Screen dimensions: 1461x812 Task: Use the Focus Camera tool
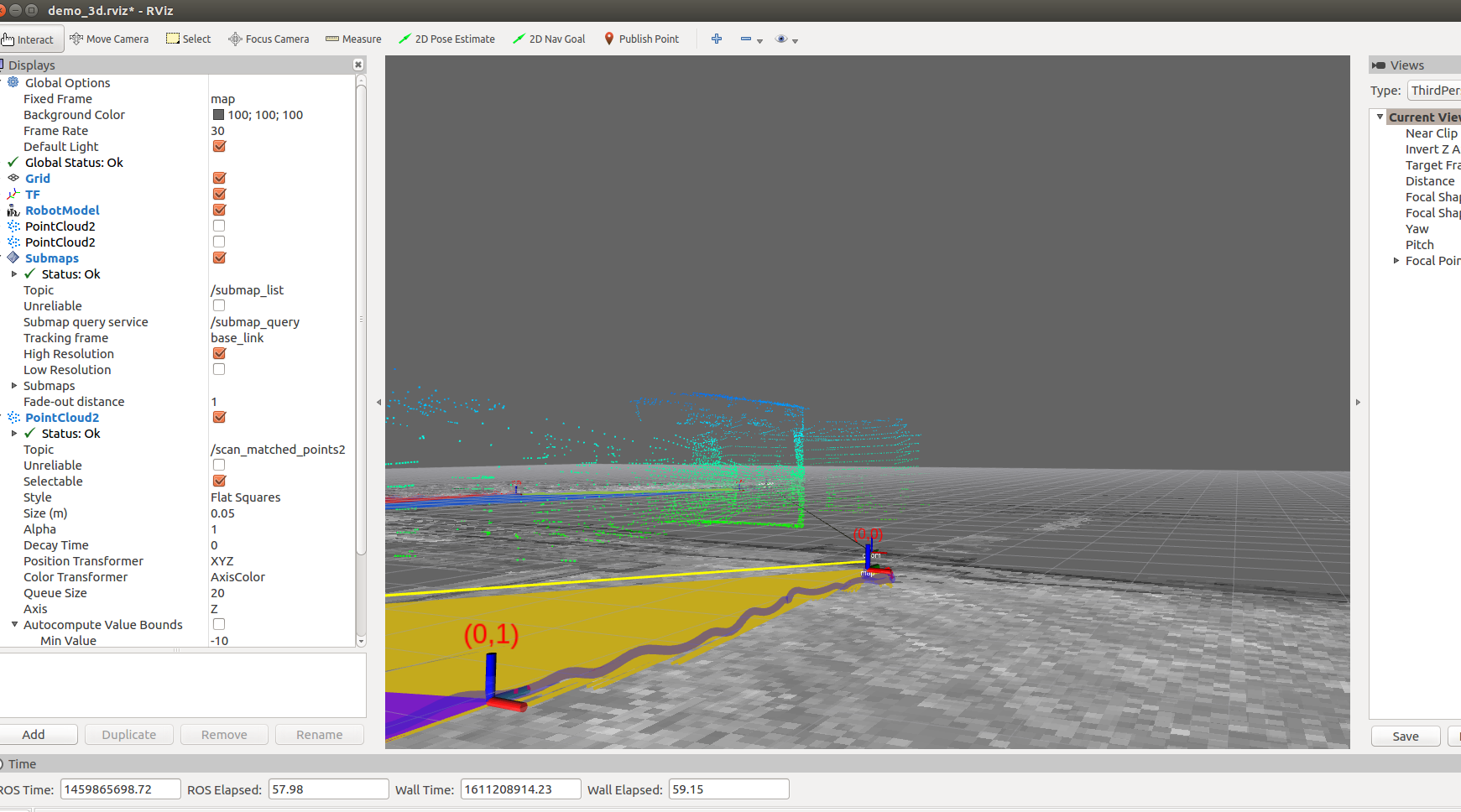tap(268, 39)
